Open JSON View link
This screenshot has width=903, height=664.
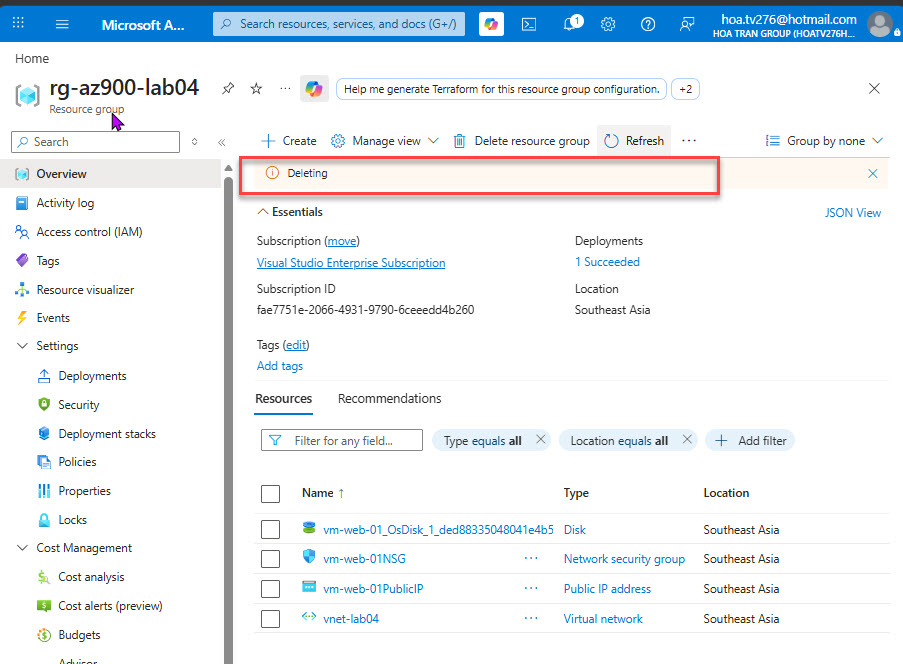click(x=852, y=213)
